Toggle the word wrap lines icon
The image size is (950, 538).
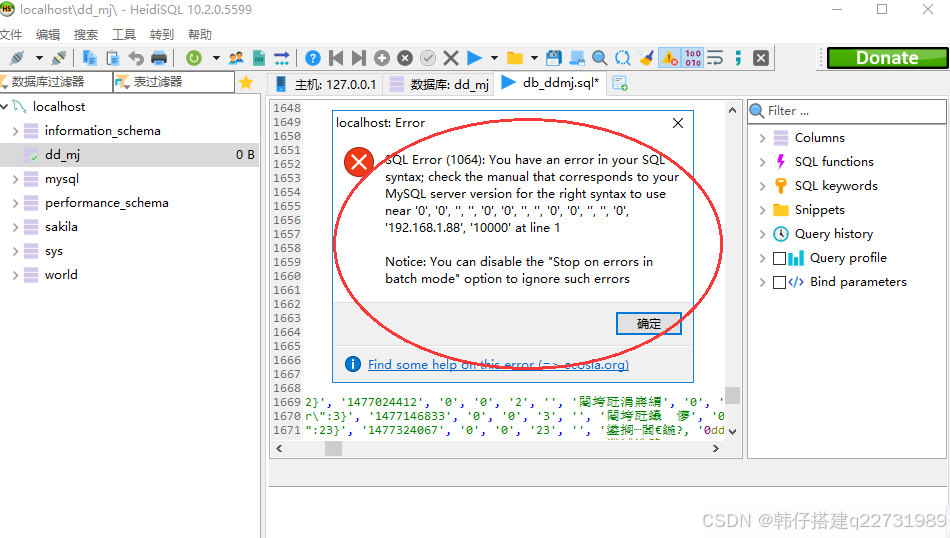(x=716, y=58)
